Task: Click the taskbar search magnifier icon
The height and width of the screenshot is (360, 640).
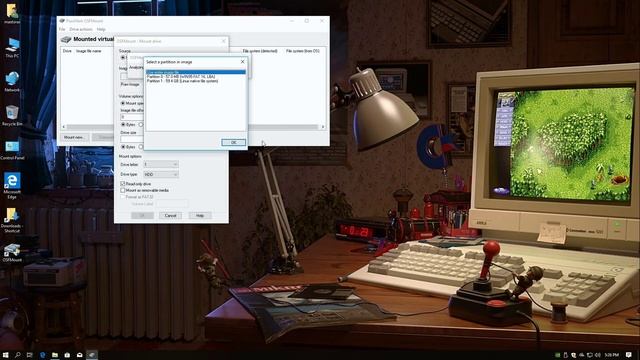Action: (x=18, y=355)
